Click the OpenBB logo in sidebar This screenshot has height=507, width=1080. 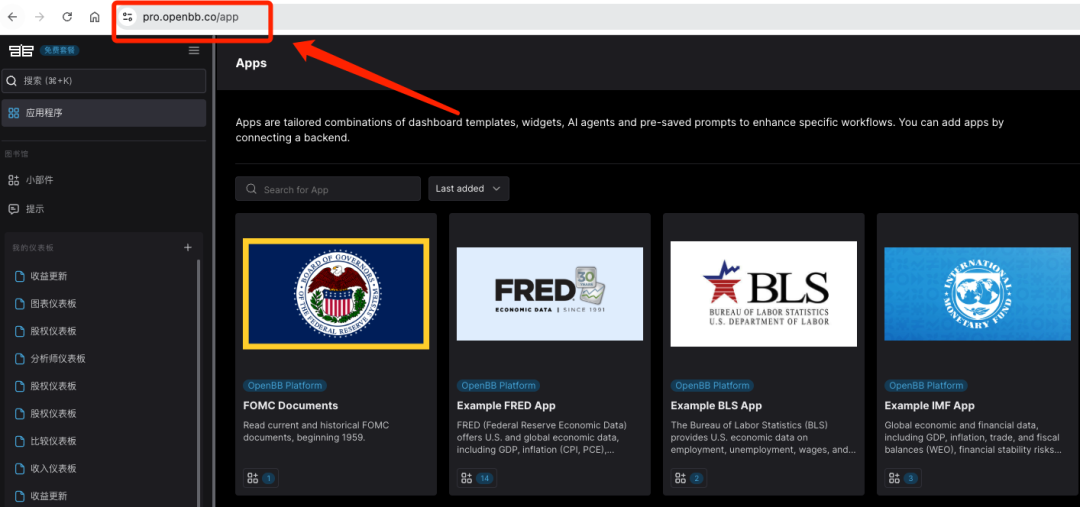(20, 50)
